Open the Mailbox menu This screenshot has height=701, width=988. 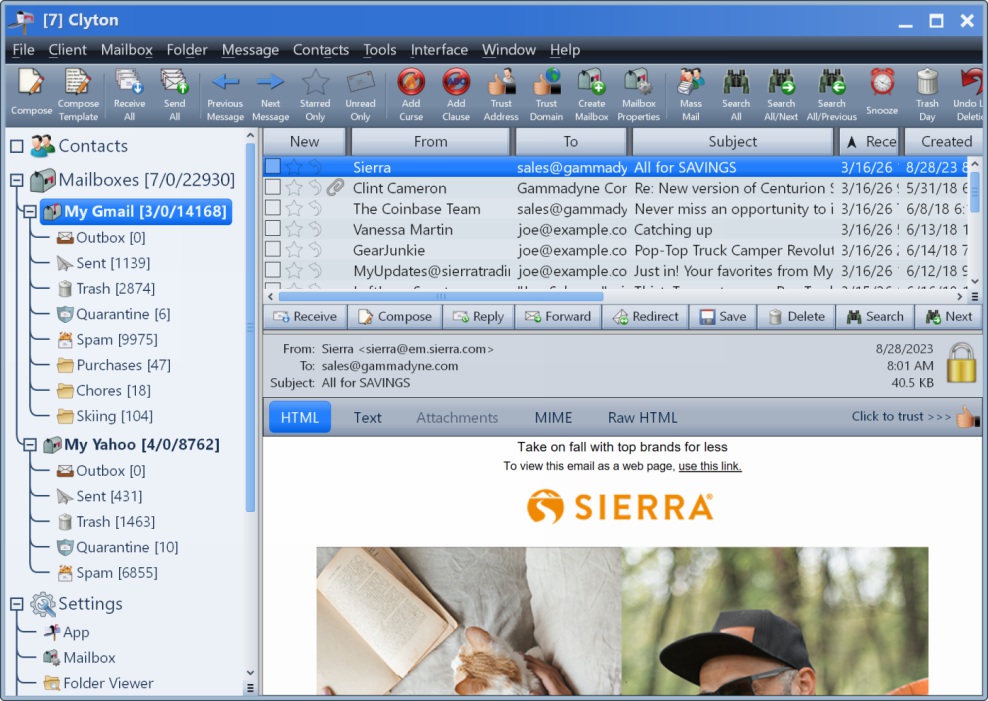click(x=127, y=50)
